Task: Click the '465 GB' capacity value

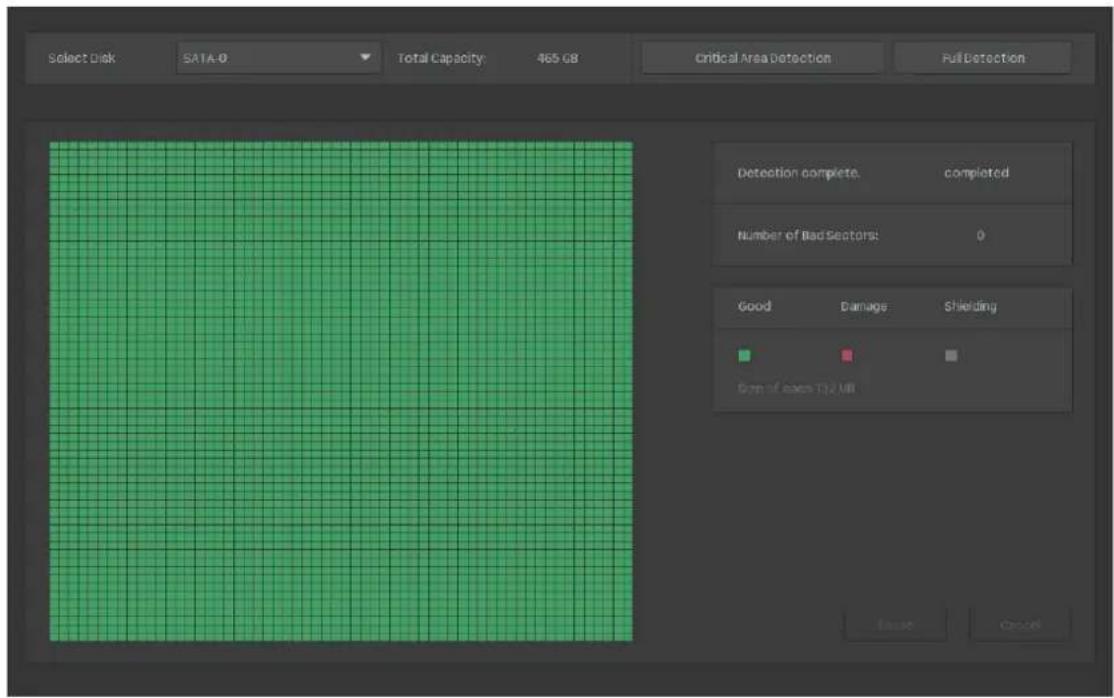Action: (x=557, y=58)
